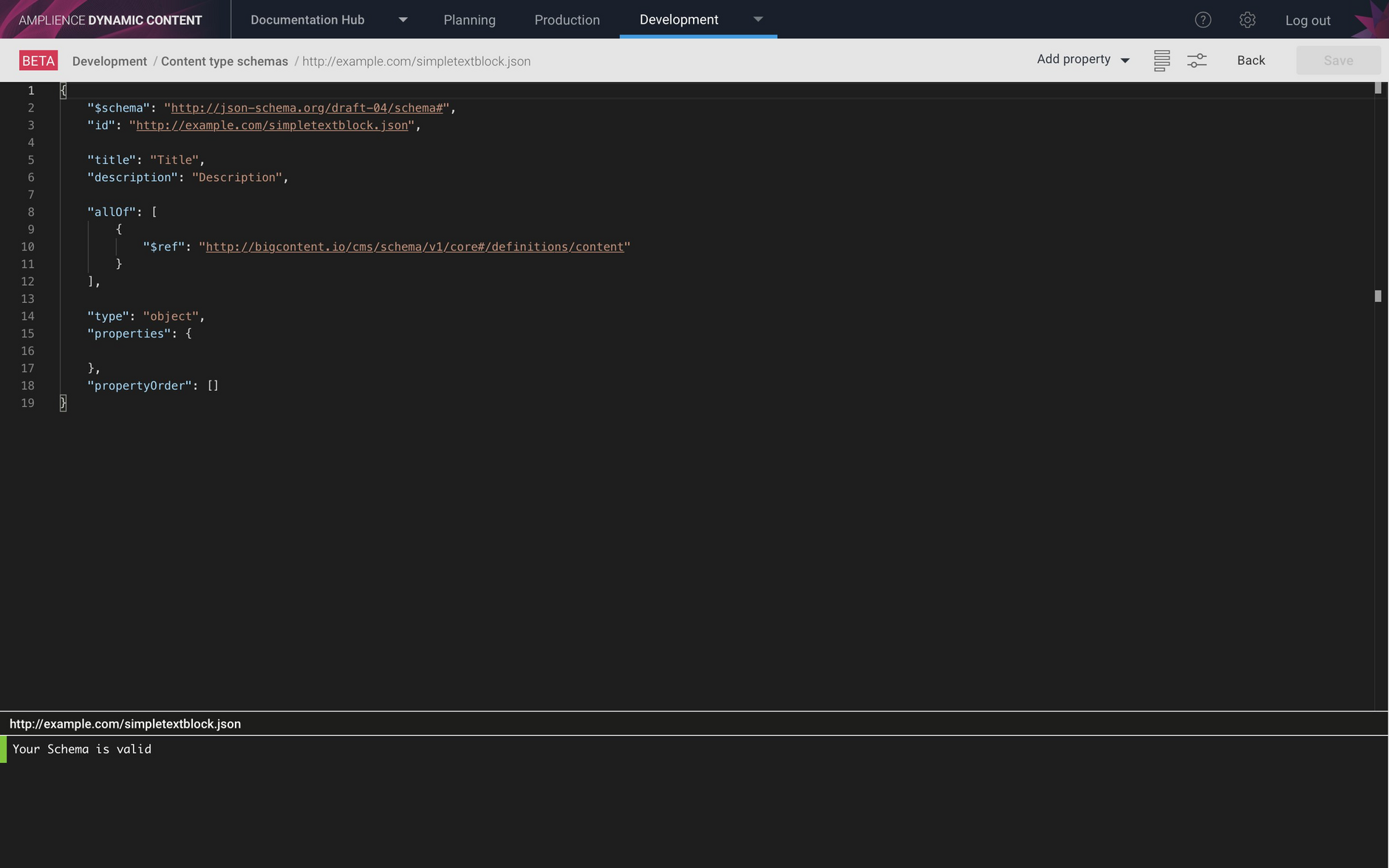Click the "Description" value on line 6
Viewport: 1389px width, 868px height.
click(236, 177)
